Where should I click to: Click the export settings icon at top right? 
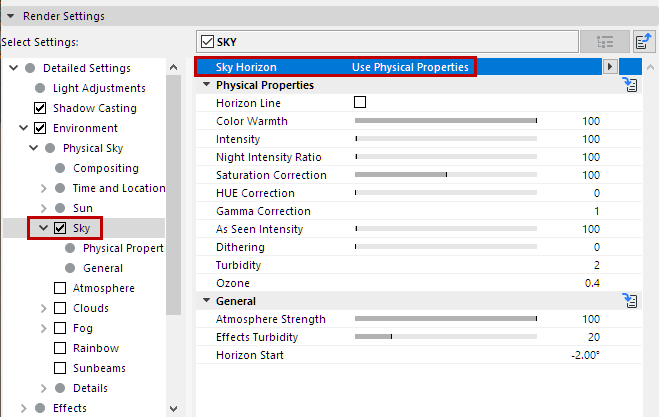[644, 41]
